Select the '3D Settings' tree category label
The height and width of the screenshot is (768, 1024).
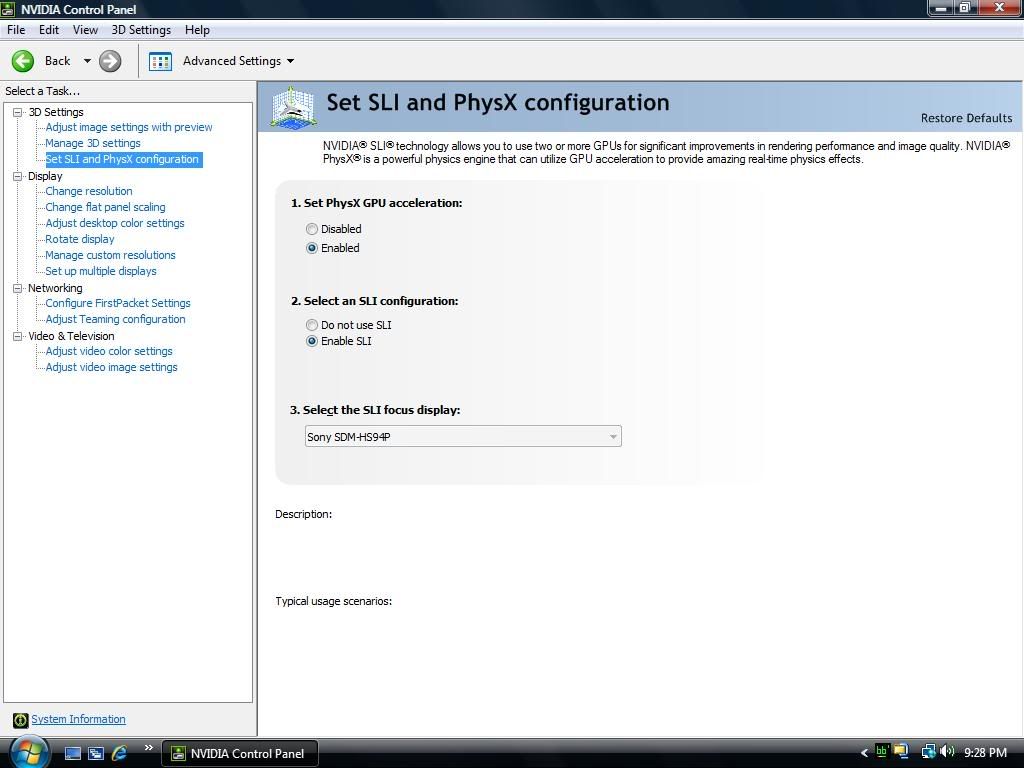pyautogui.click(x=56, y=112)
